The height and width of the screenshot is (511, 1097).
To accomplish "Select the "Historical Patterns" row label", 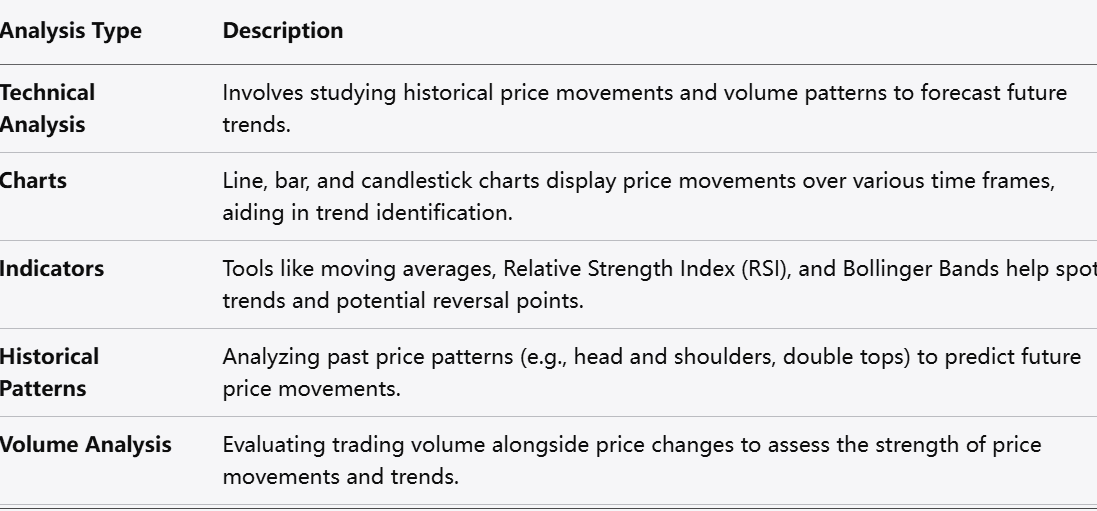I will [x=50, y=372].
